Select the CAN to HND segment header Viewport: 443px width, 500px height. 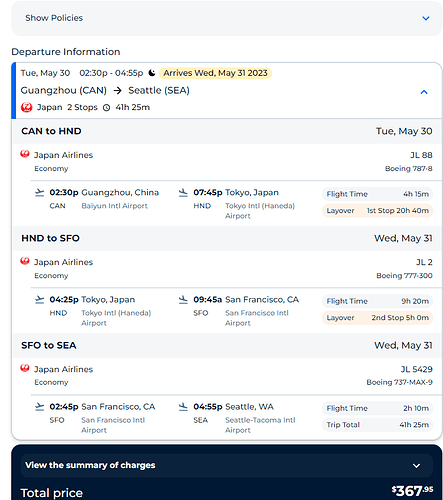[227, 131]
